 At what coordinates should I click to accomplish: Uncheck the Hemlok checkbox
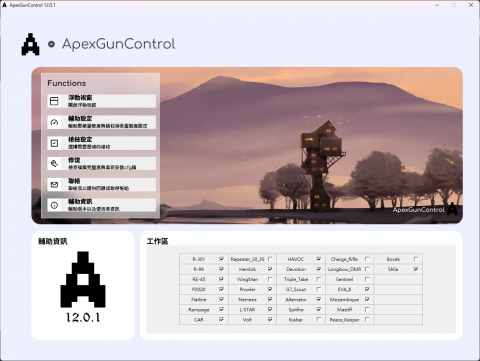(x=270, y=269)
